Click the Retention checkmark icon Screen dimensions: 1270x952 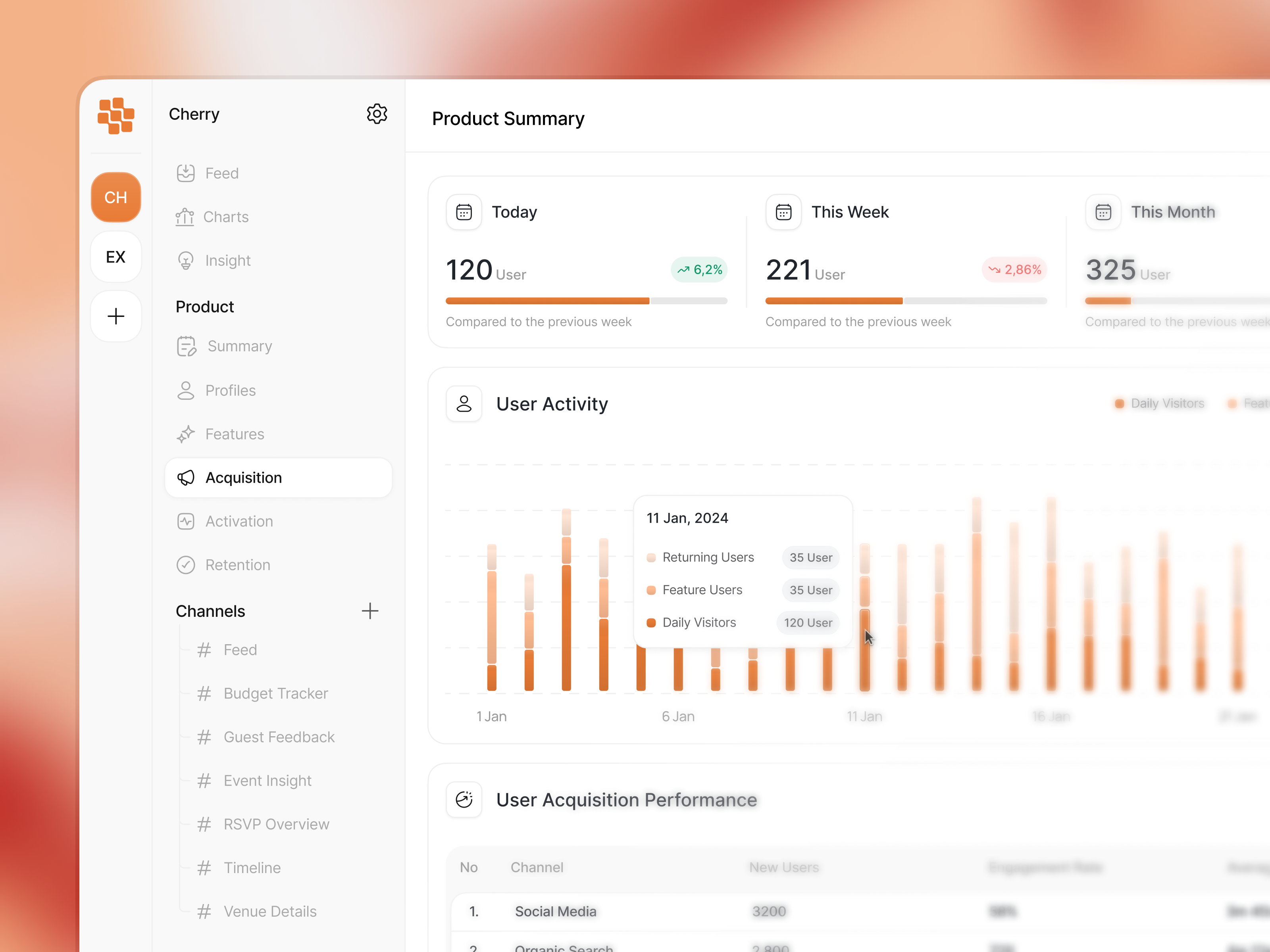[185, 565]
